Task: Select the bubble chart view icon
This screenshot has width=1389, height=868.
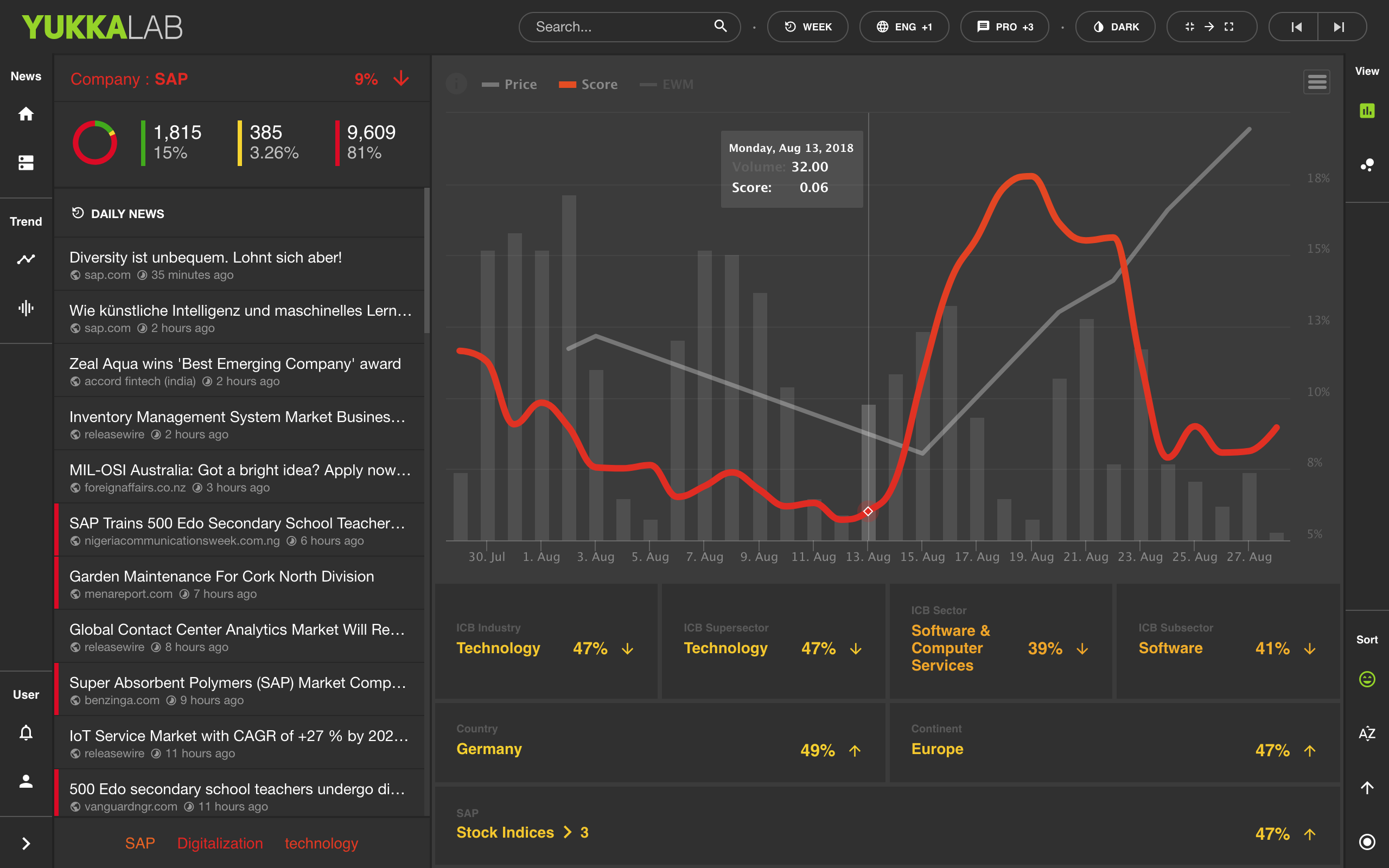Action: 1367,165
